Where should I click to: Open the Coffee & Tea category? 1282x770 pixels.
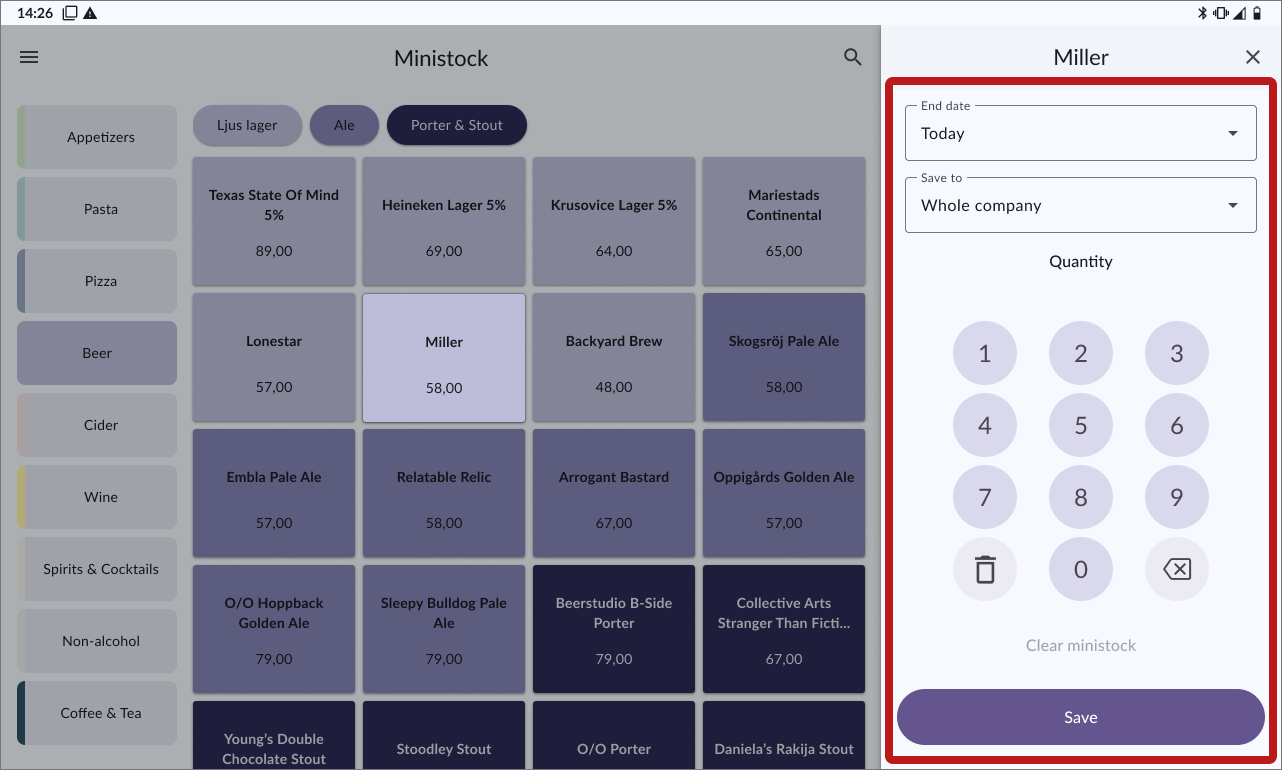click(x=97, y=713)
